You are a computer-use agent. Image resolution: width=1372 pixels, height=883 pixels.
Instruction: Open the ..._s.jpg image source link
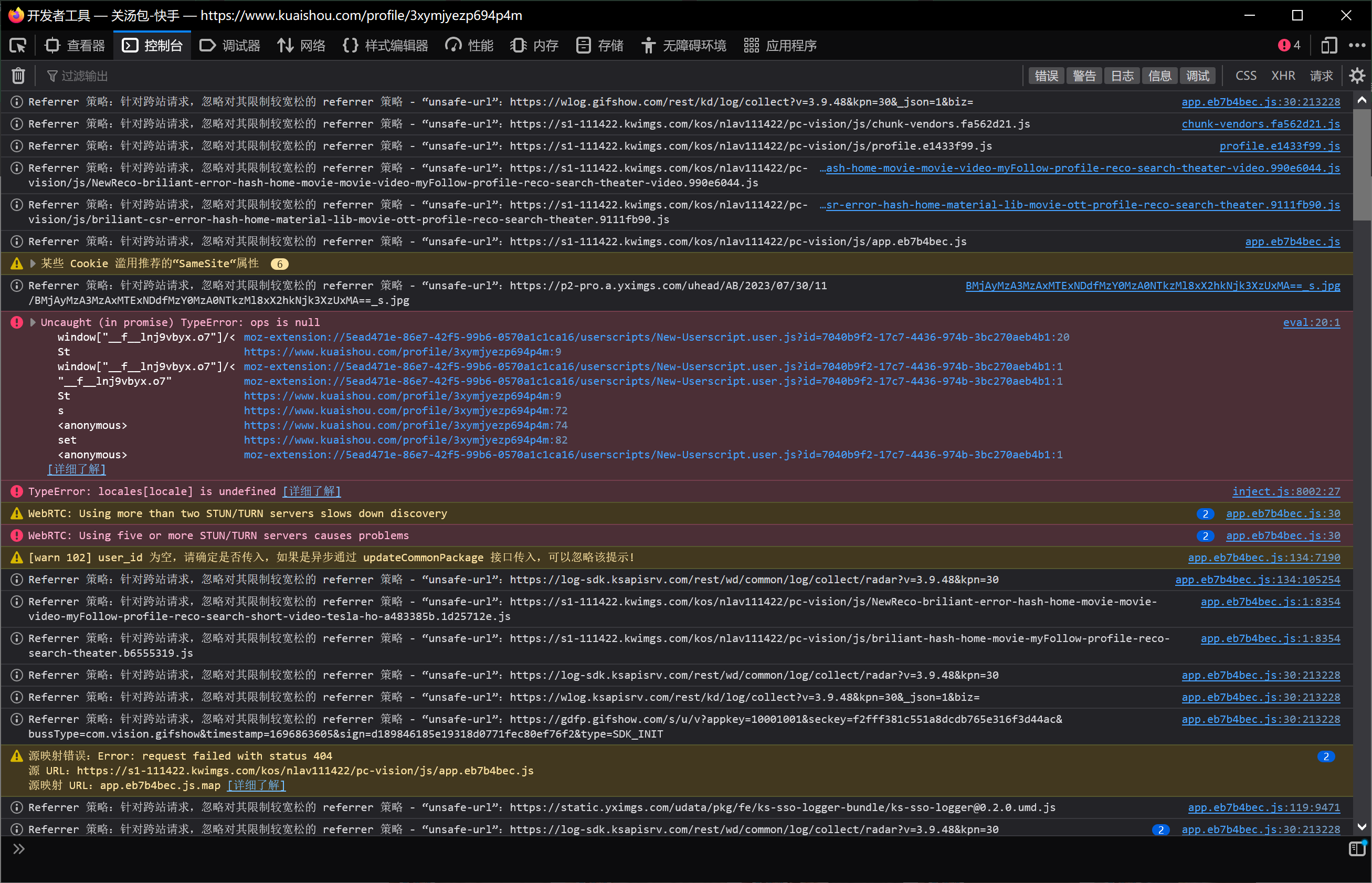click(x=1153, y=286)
